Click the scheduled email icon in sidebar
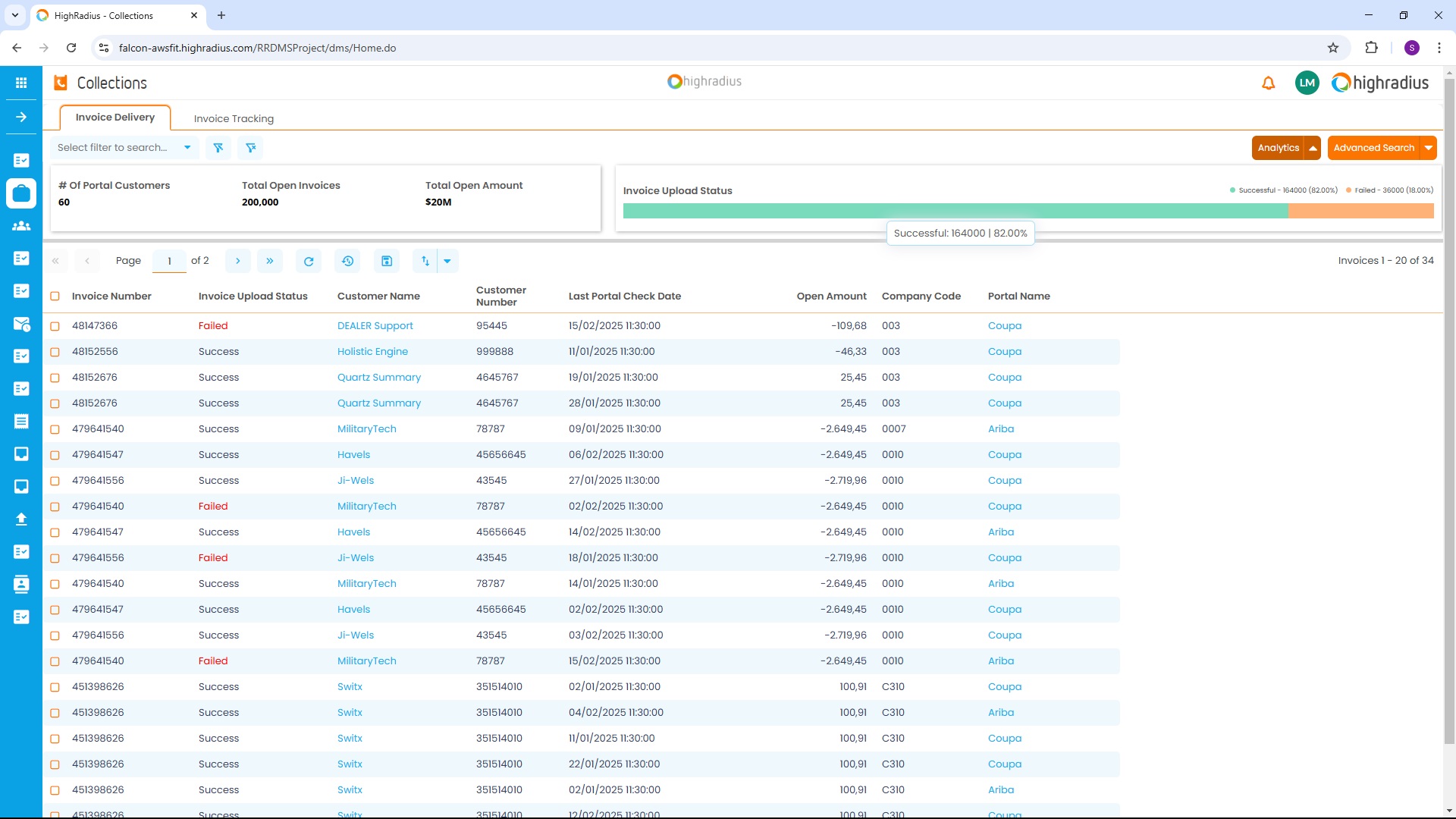Viewport: 1456px width, 819px height. coord(21,324)
